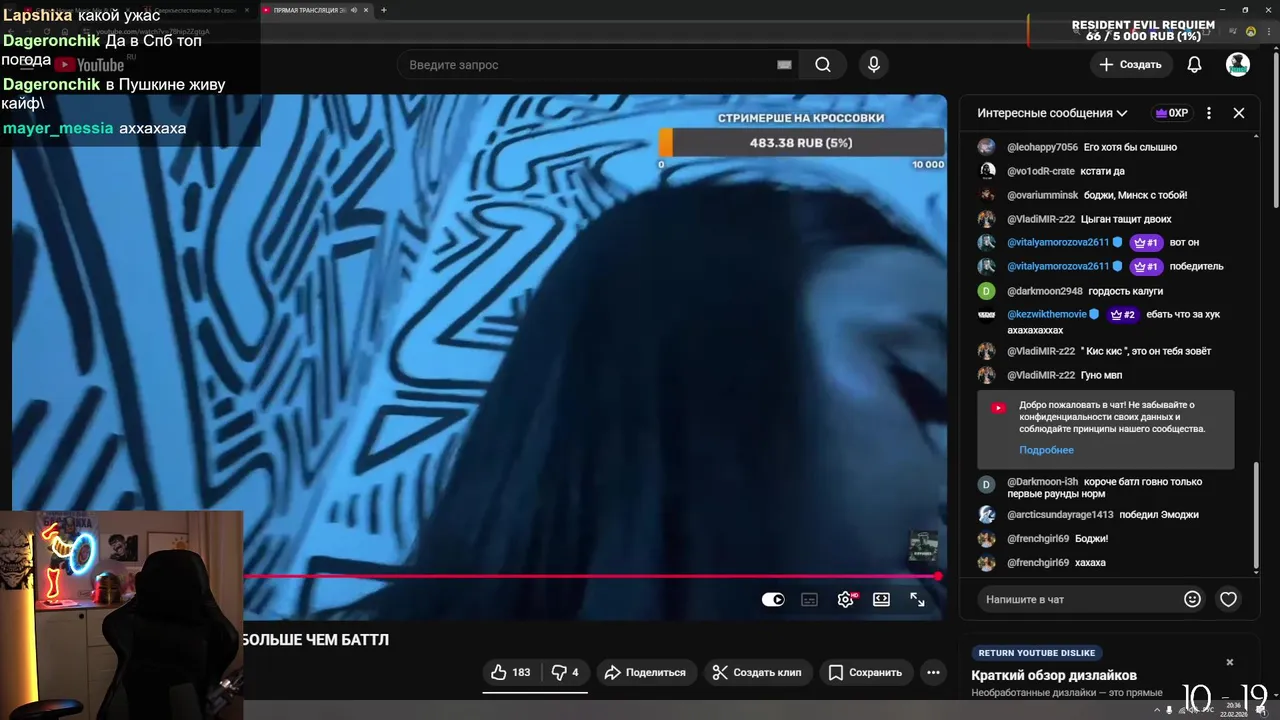The height and width of the screenshot is (720, 1280).
Task: Click @darkmoon2948 green avatar
Action: [x=986, y=291]
